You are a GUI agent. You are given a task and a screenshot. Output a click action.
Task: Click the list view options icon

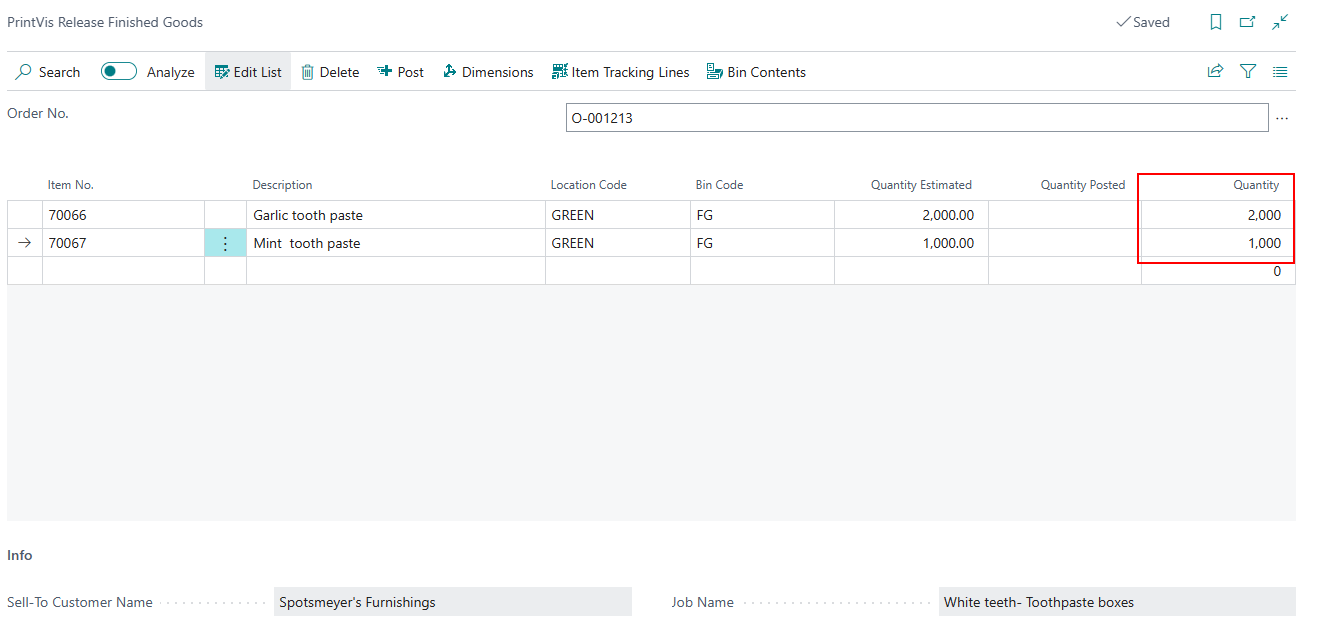click(x=1280, y=72)
